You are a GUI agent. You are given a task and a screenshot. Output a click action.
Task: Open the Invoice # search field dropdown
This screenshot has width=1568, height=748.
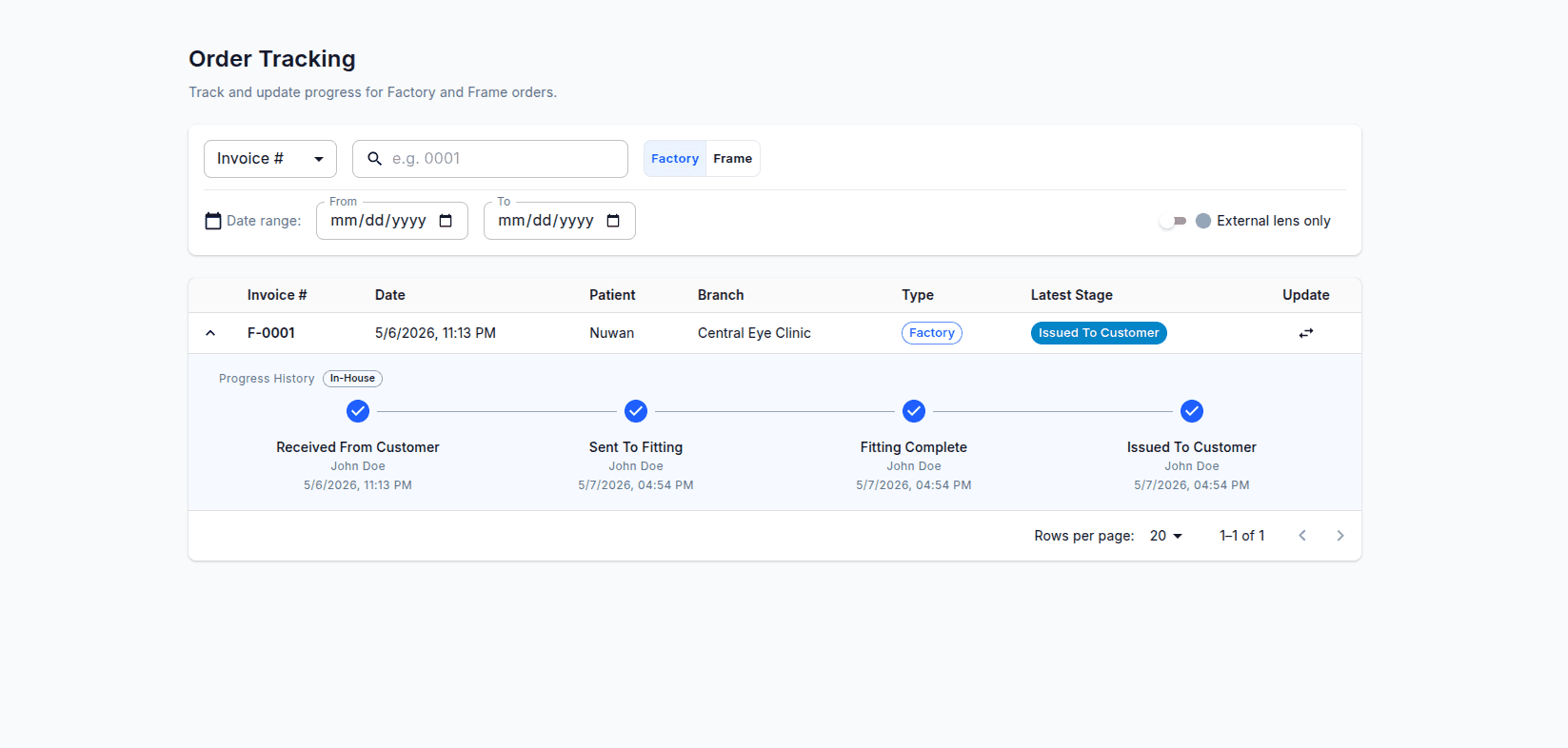tap(270, 159)
